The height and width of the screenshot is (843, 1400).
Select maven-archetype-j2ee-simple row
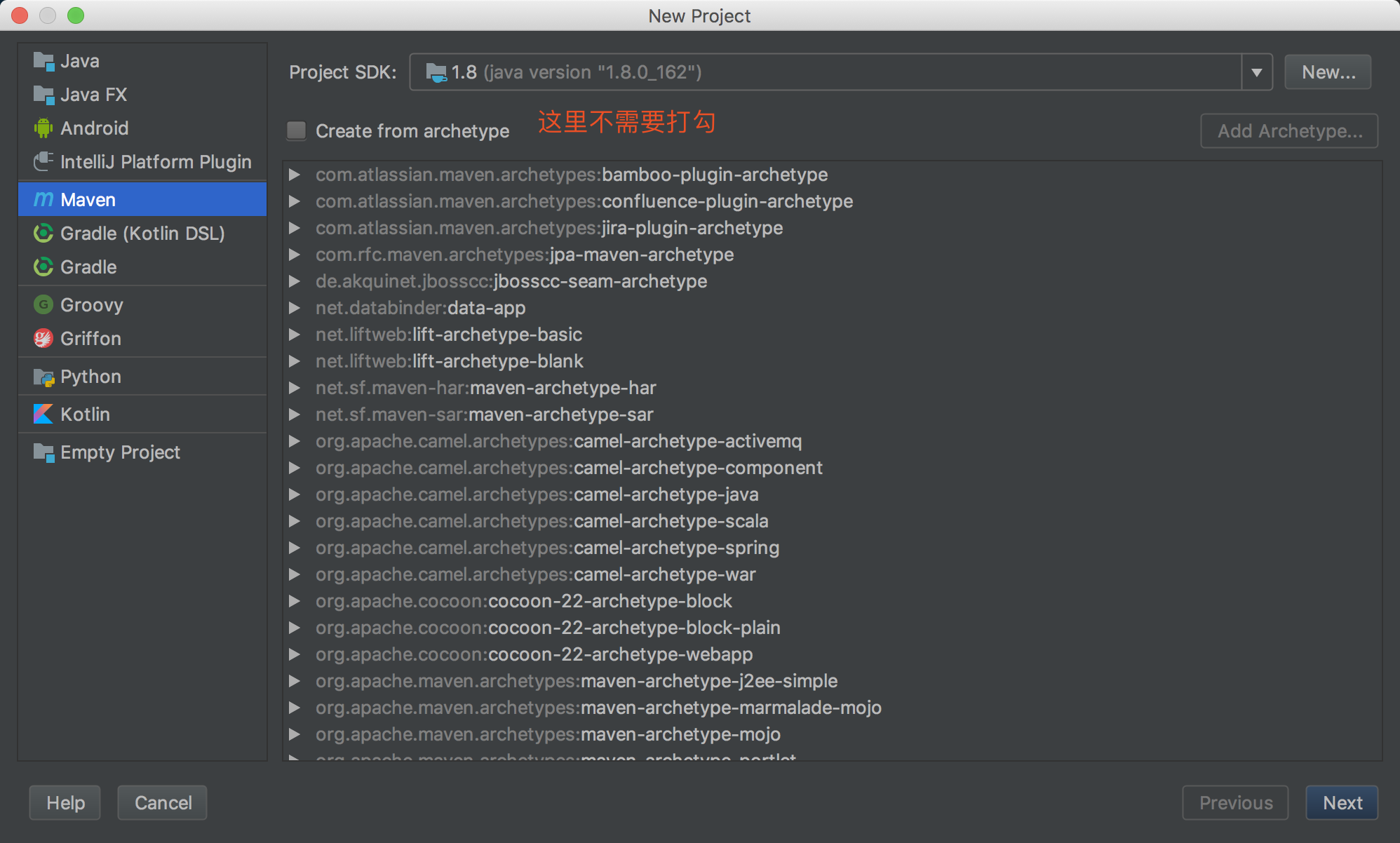833,681
